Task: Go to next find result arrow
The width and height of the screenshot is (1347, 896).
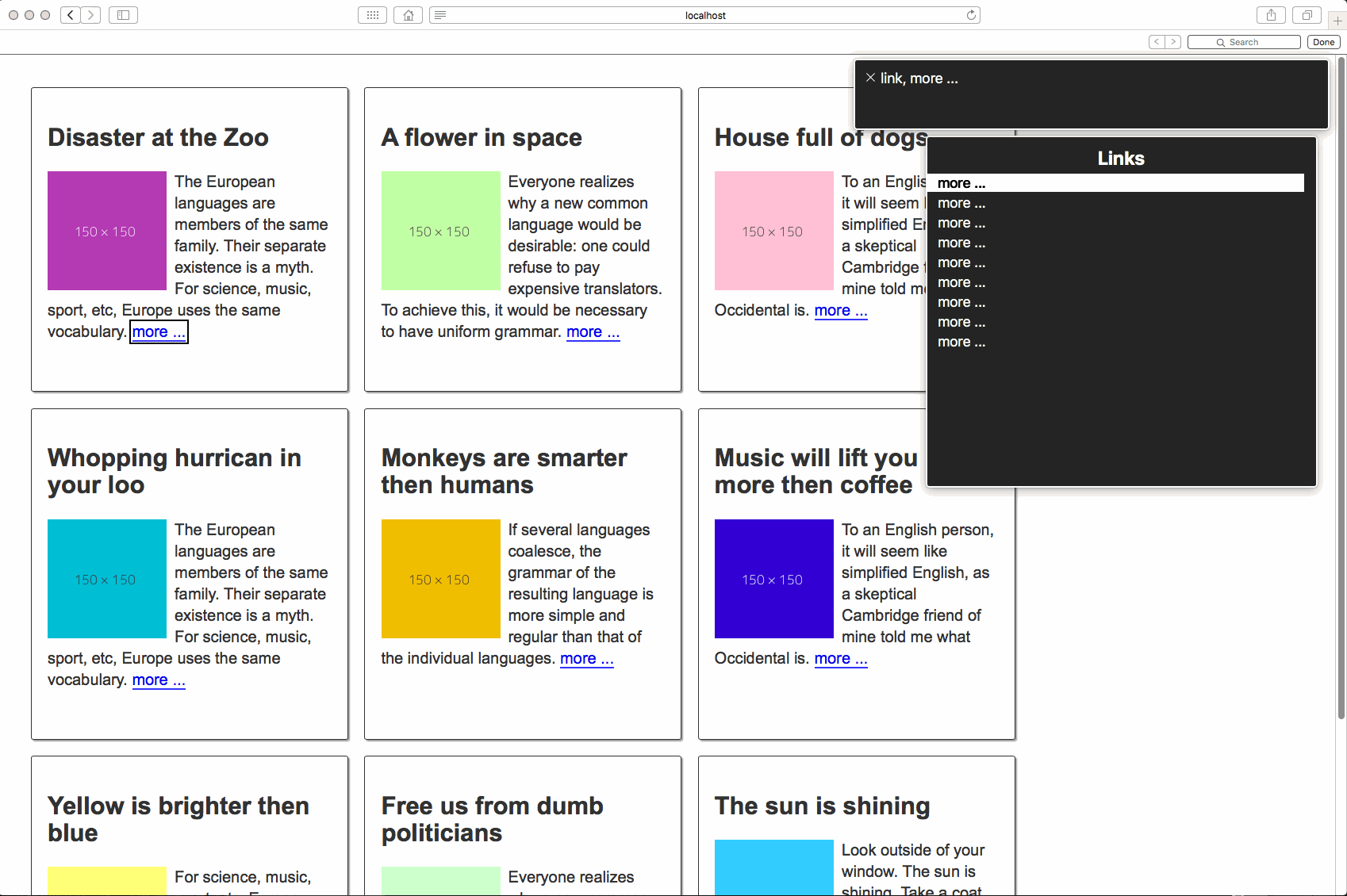Action: 1172,42
